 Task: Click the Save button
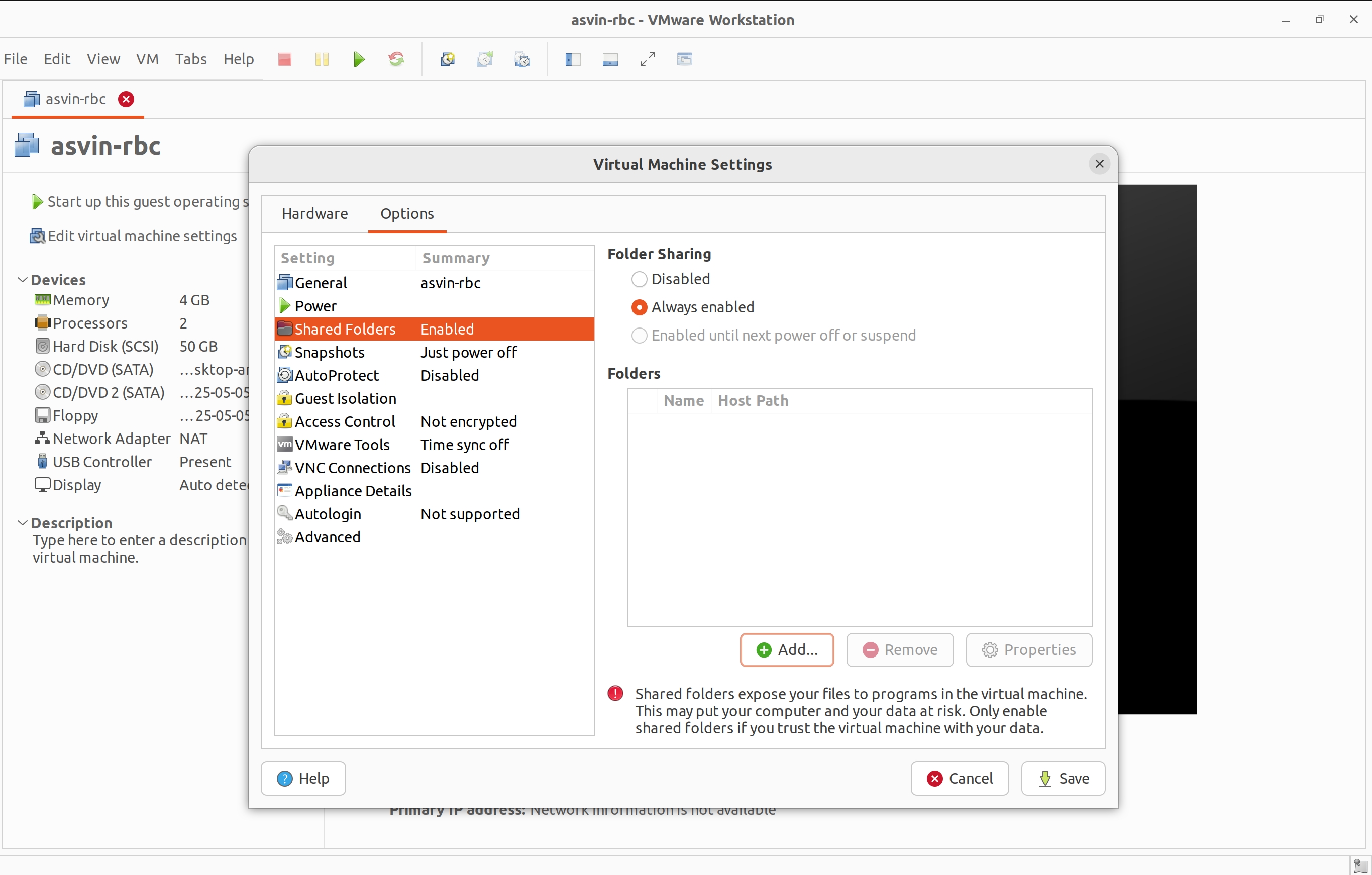pyautogui.click(x=1063, y=778)
